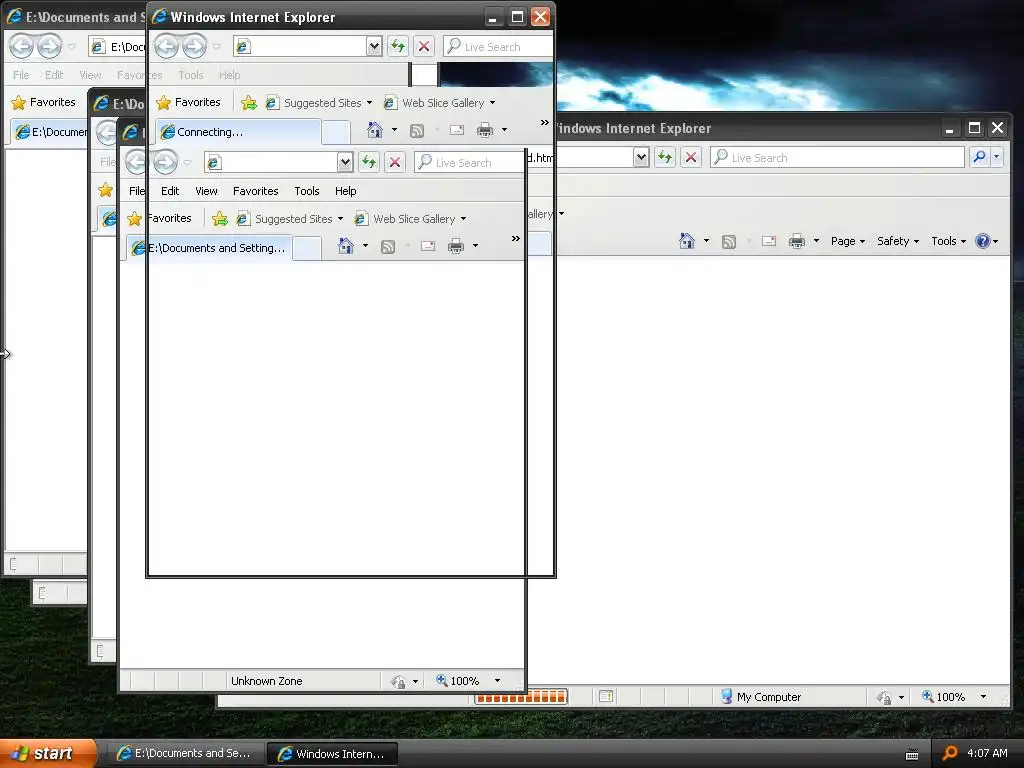Click Back button in leftmost Documents window
Viewport: 1024px width, 768px height.
21,46
